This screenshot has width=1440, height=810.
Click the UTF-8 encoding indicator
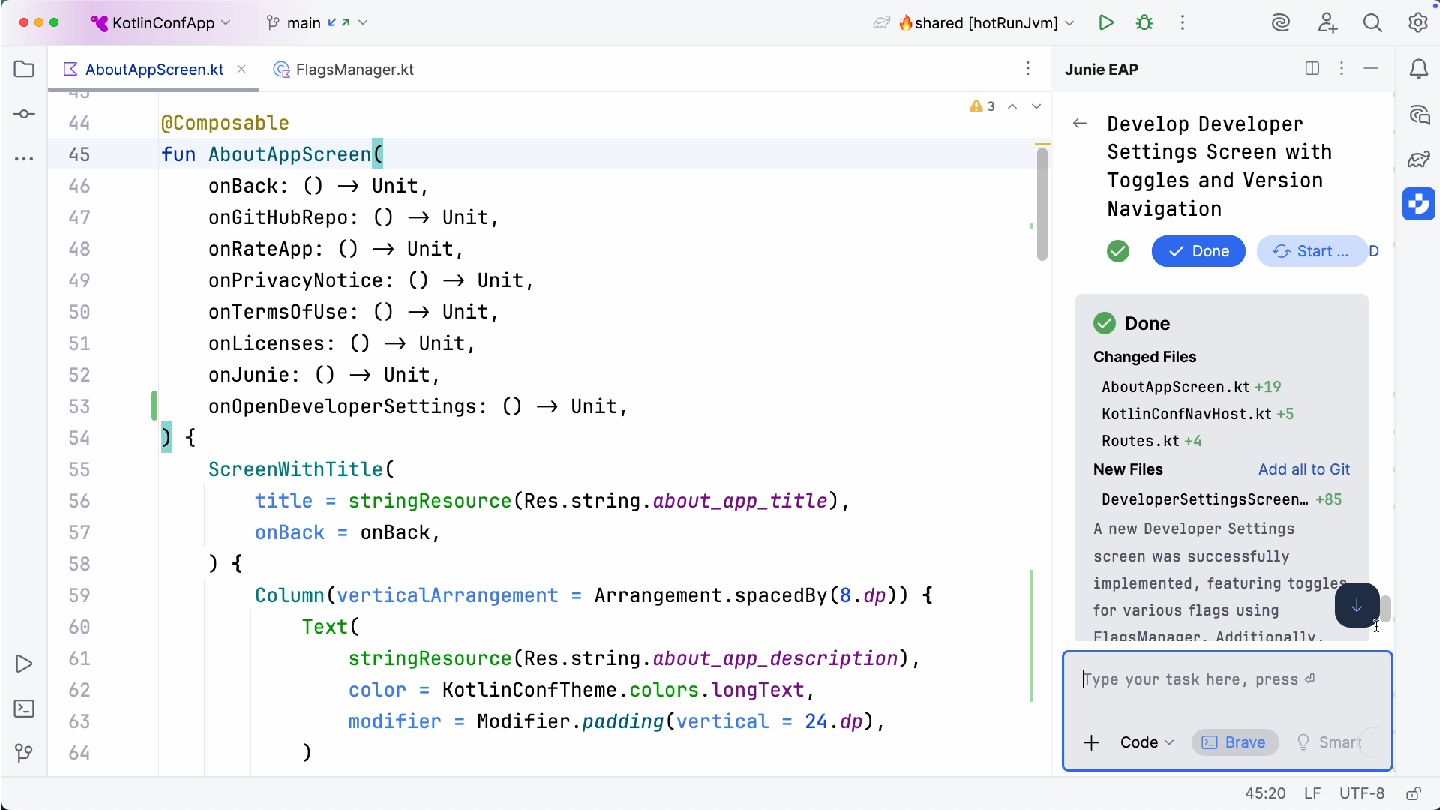pos(1362,794)
